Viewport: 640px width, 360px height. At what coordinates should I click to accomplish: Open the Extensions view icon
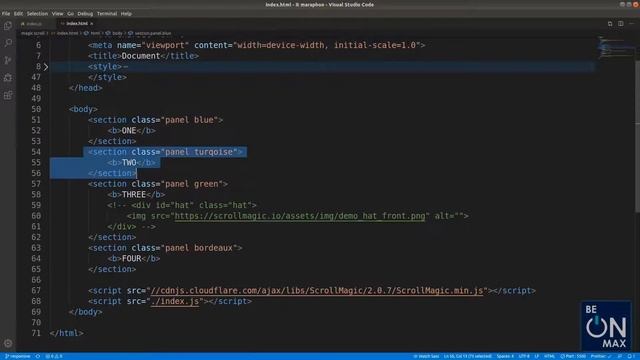8,96
